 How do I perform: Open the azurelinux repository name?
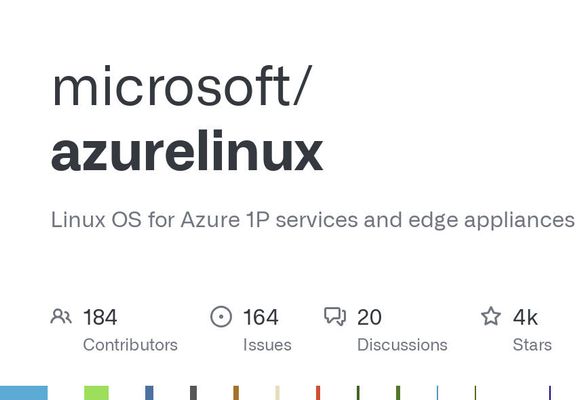(x=187, y=150)
